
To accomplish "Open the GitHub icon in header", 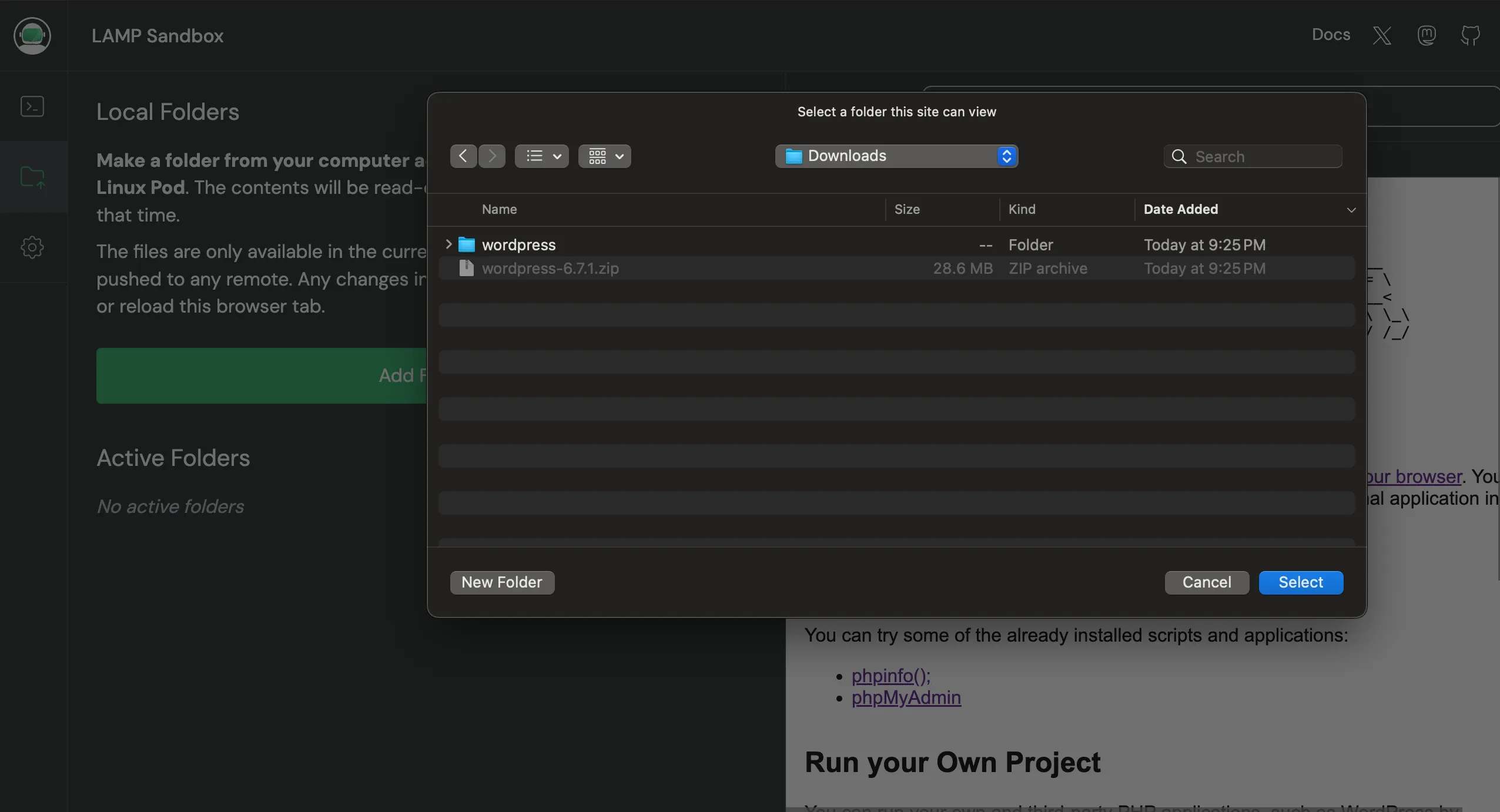I will (1470, 36).
